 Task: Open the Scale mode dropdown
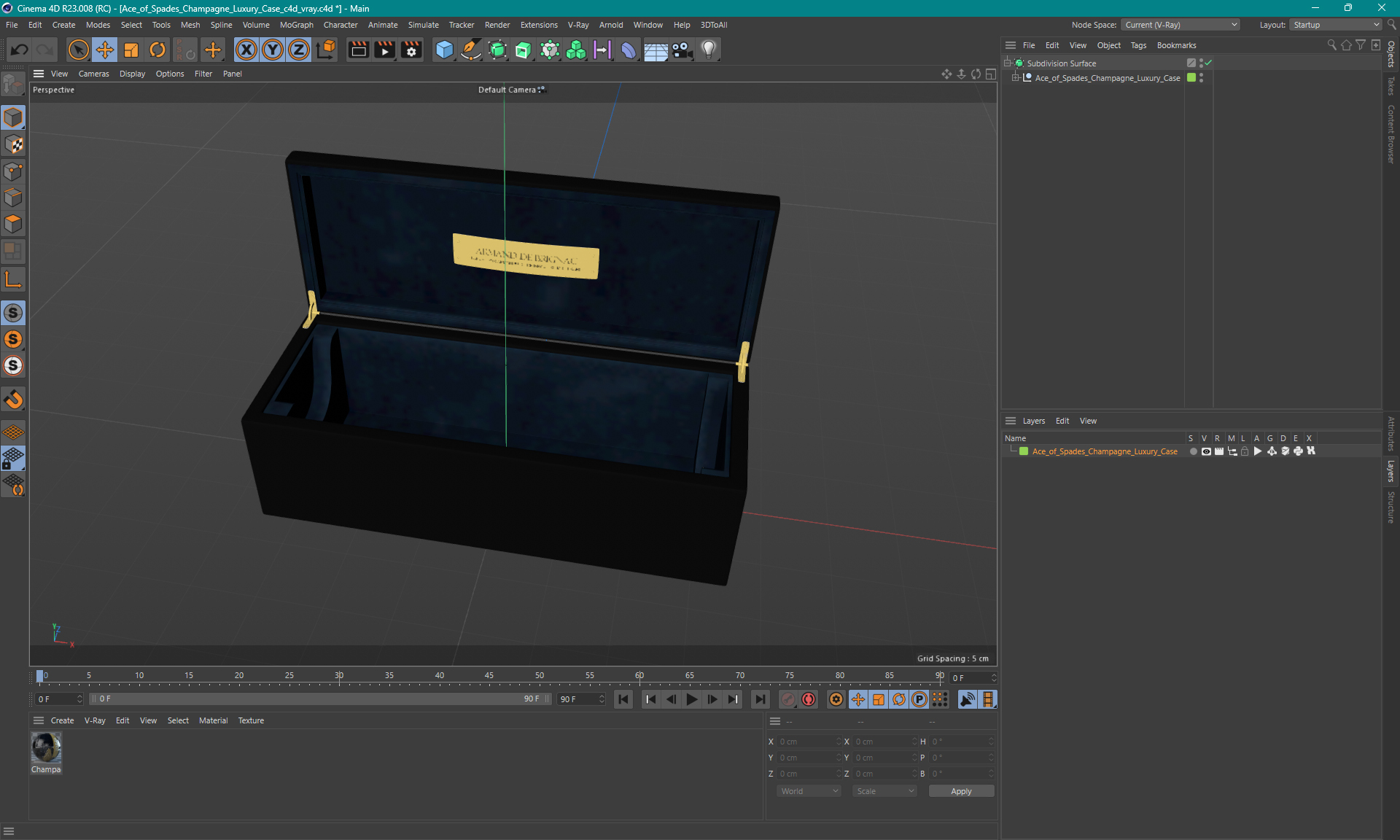[884, 791]
